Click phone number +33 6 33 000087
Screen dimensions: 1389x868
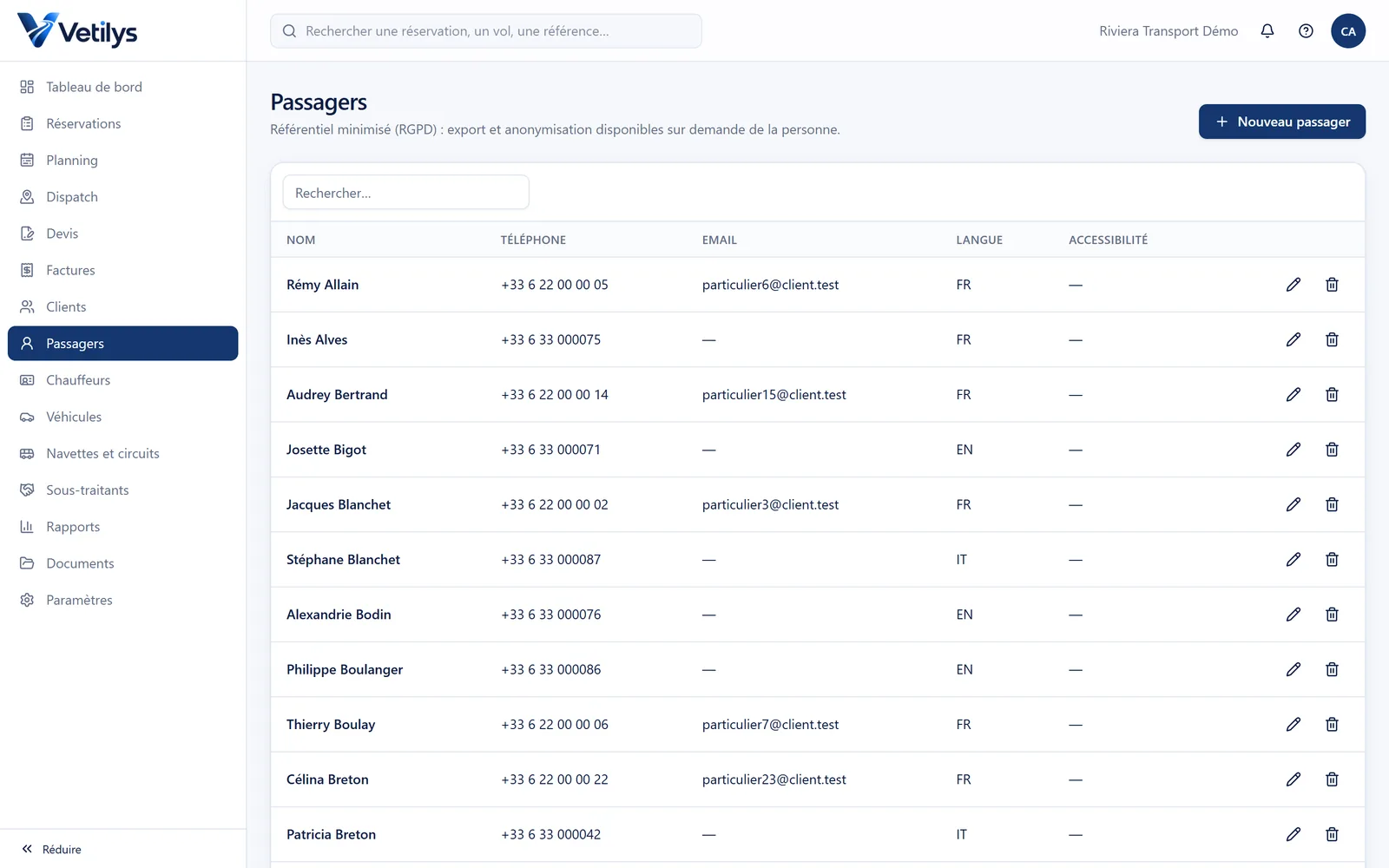tap(551, 560)
